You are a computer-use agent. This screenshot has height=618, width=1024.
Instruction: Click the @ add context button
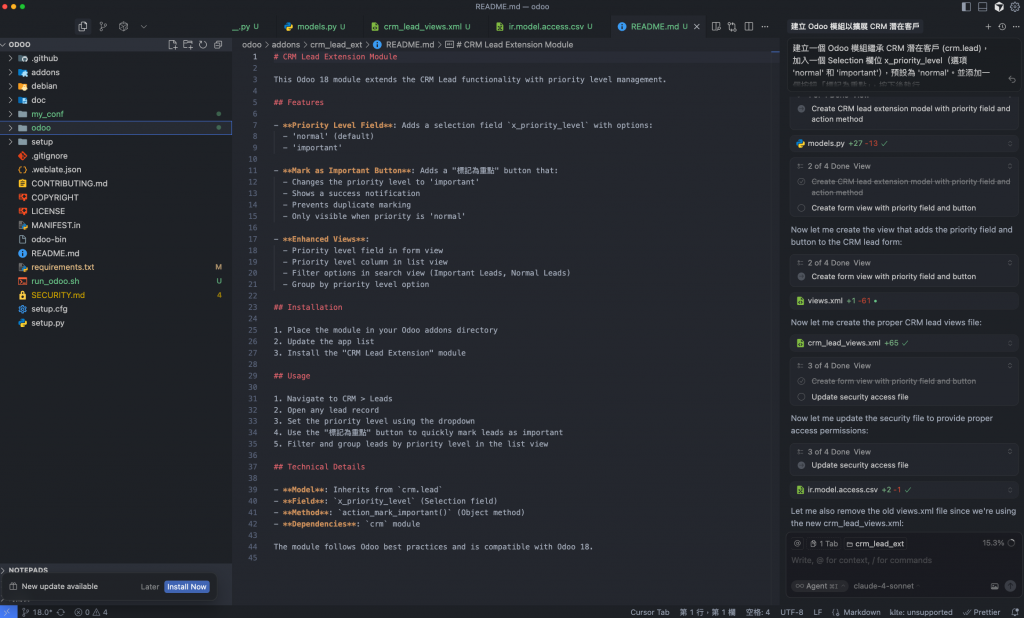pos(797,544)
